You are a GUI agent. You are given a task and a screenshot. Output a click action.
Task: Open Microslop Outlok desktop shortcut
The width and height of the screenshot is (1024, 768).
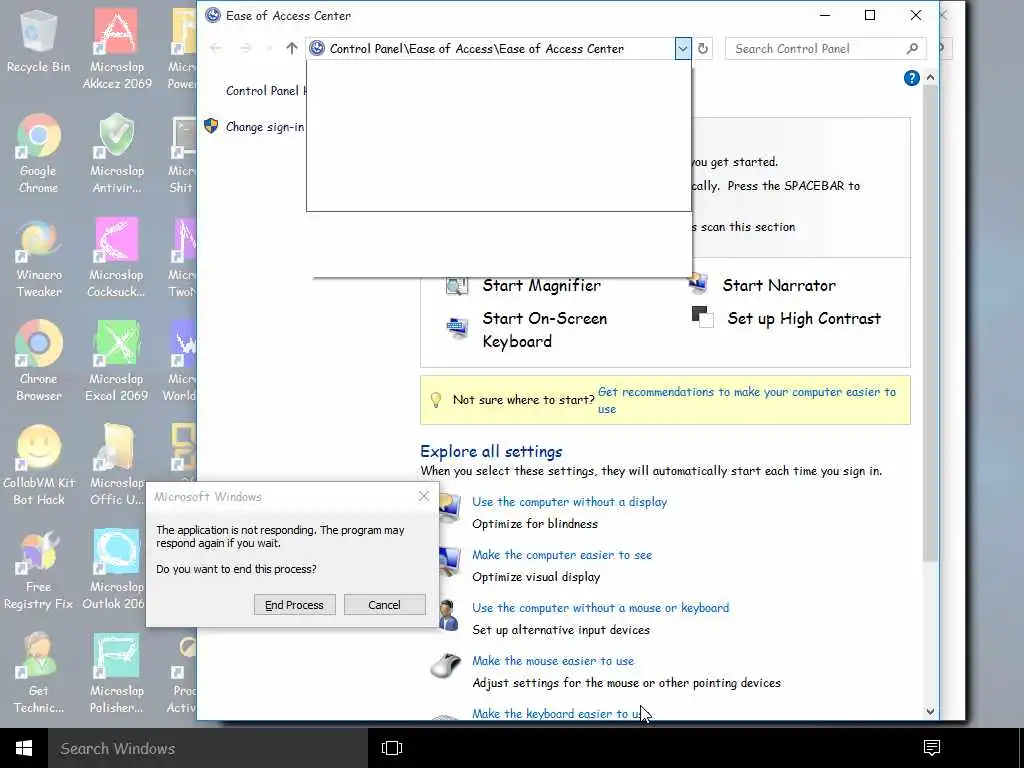[114, 569]
